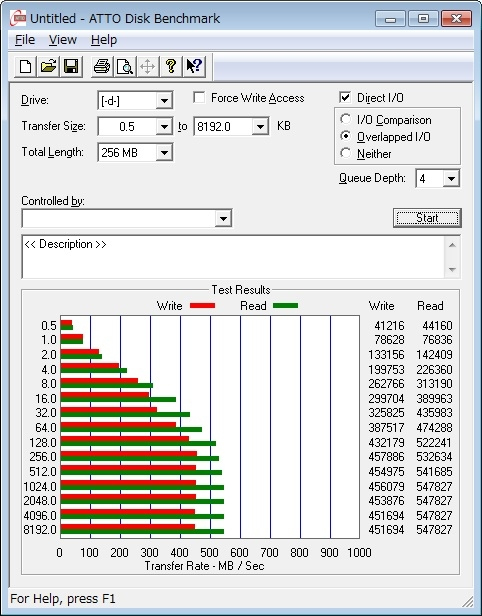
Task: Open the Queue Depth dropdown
Action: tap(451, 179)
